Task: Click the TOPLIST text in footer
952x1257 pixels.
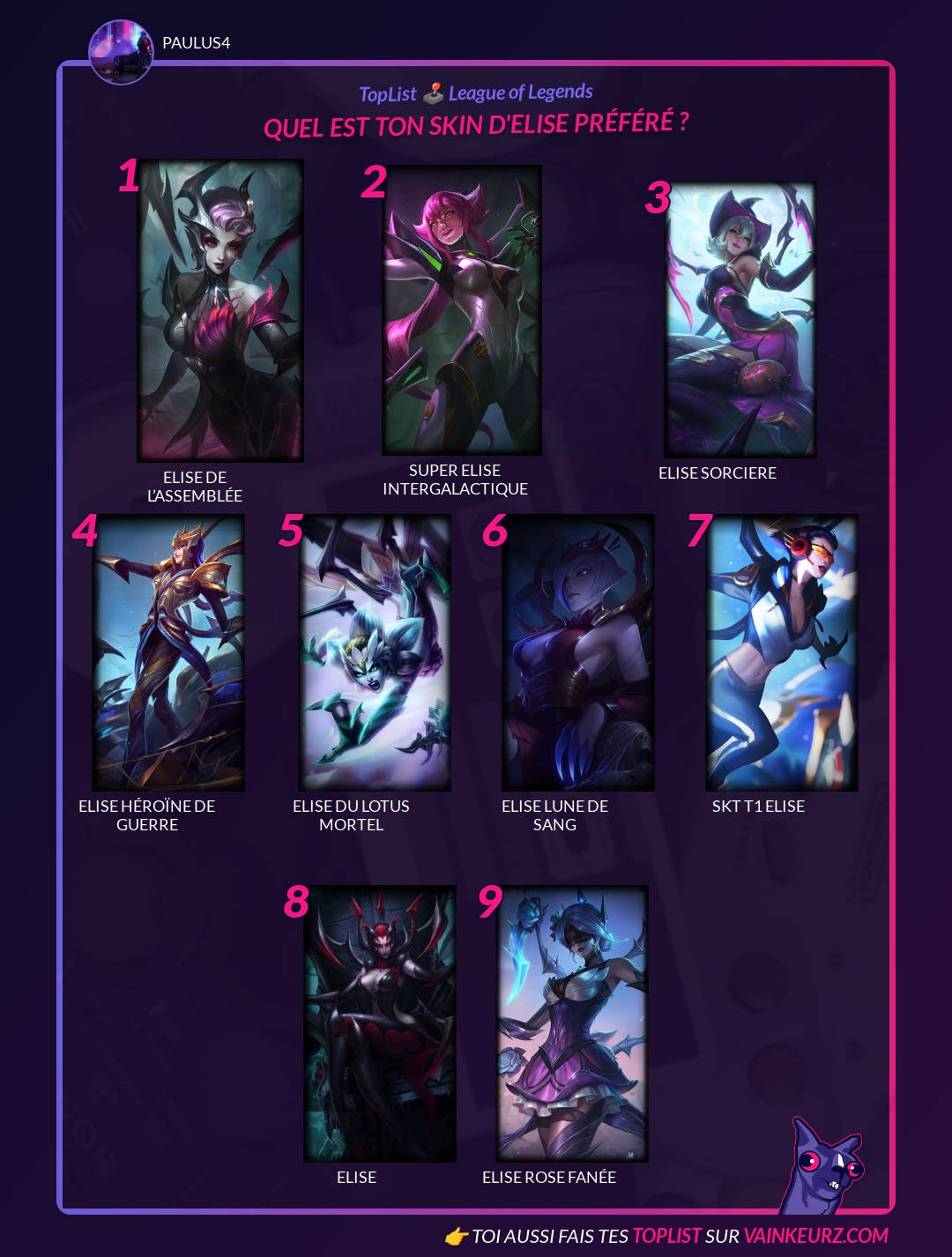Action: click(666, 1236)
